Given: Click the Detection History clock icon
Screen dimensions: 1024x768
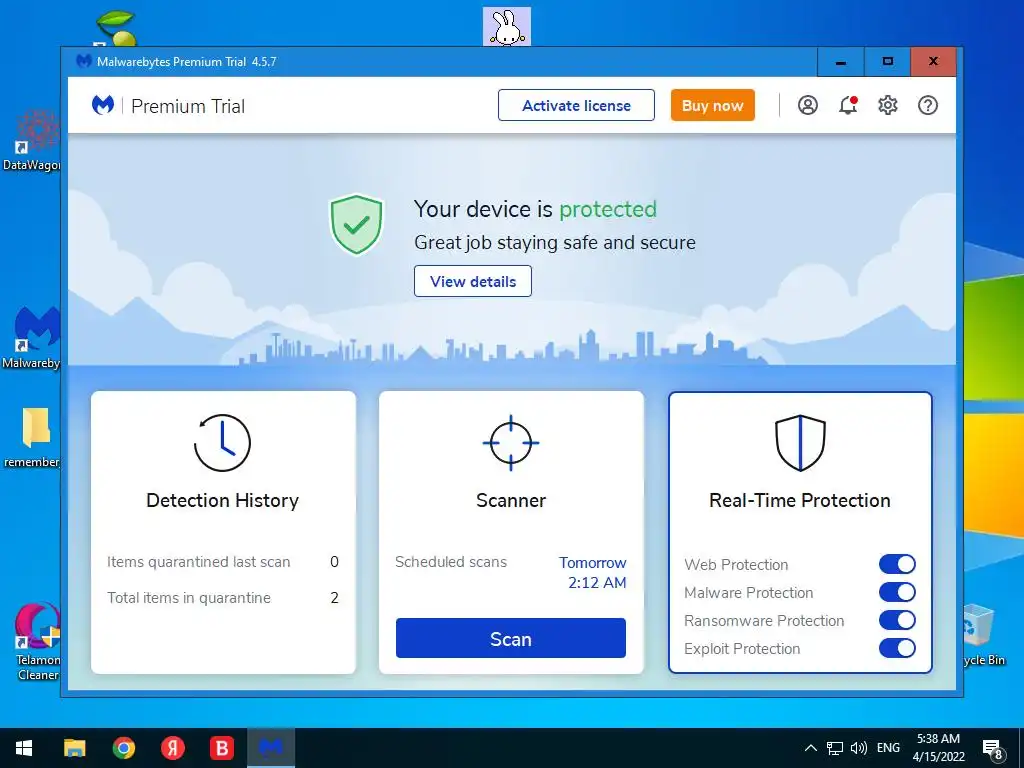Looking at the screenshot, I should (x=222, y=443).
